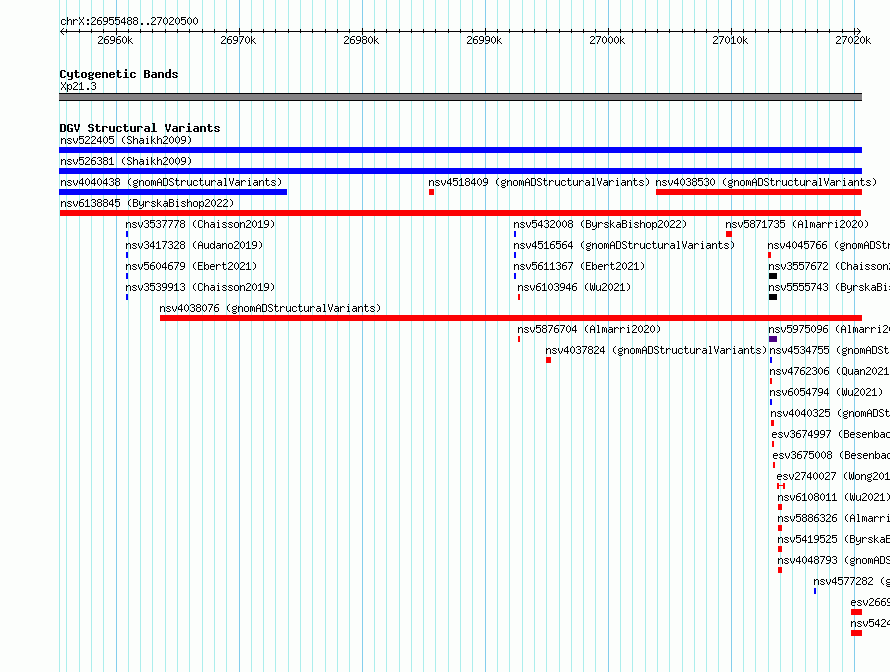Open nsv4534755 variant label
The image size is (890, 672).
829,350
